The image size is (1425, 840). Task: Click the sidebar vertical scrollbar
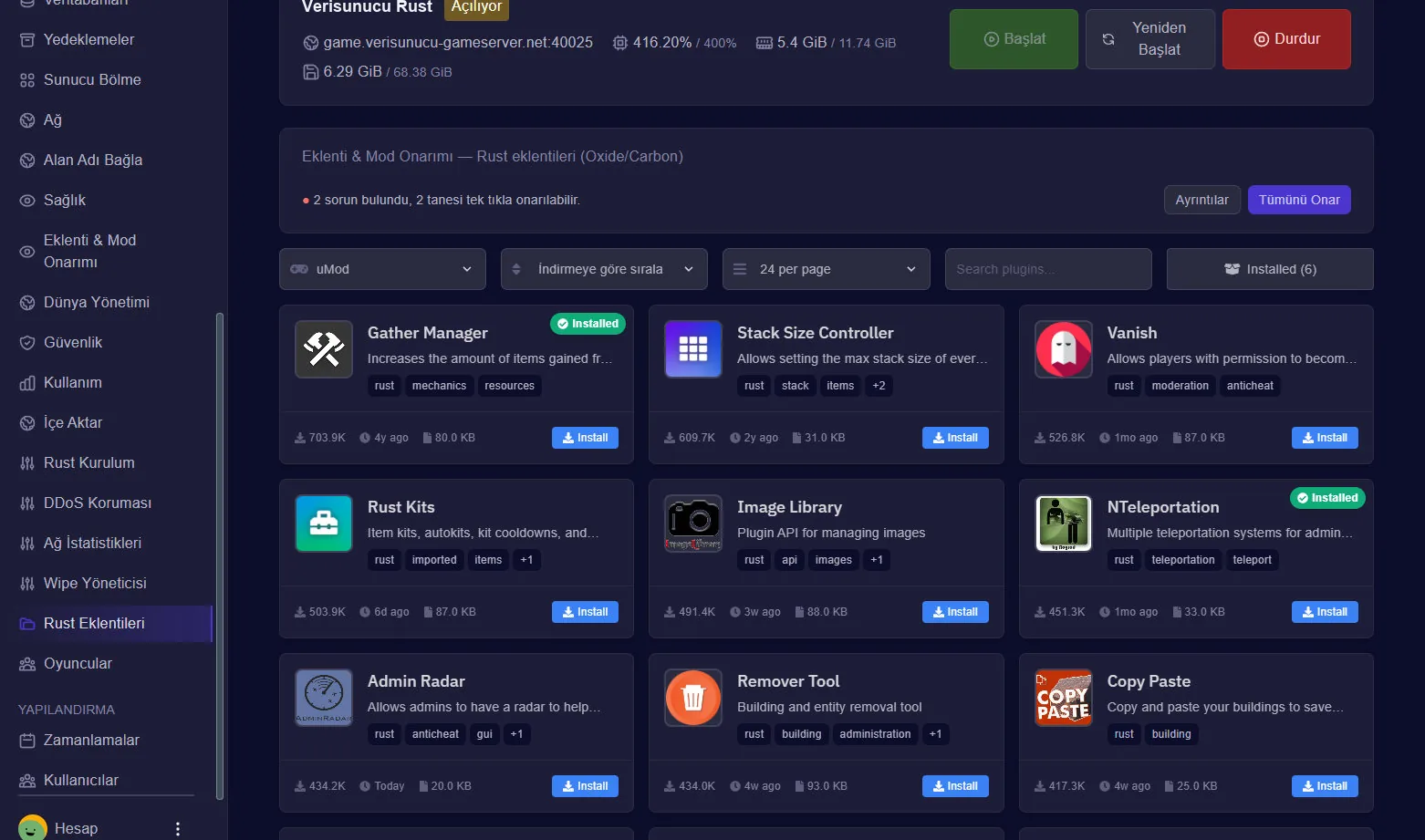click(x=219, y=556)
